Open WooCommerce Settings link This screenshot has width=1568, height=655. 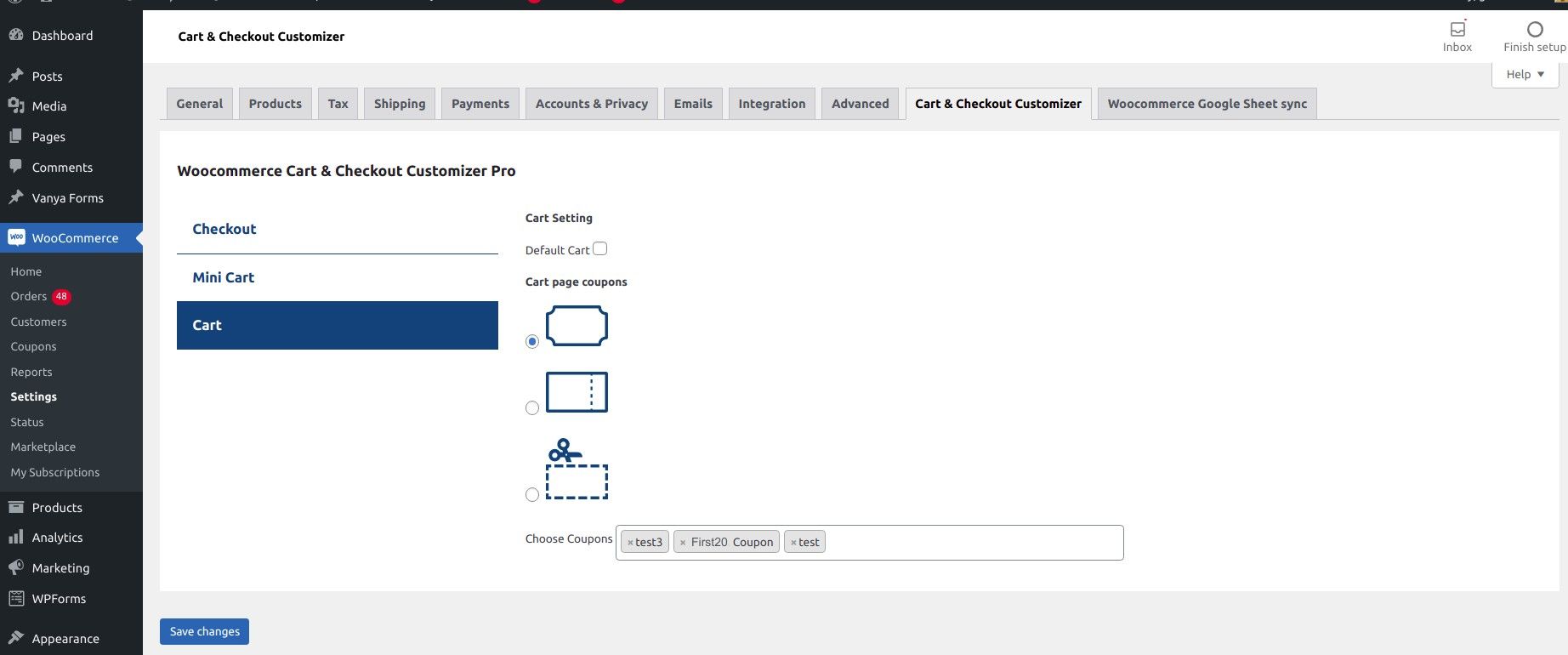pos(34,396)
